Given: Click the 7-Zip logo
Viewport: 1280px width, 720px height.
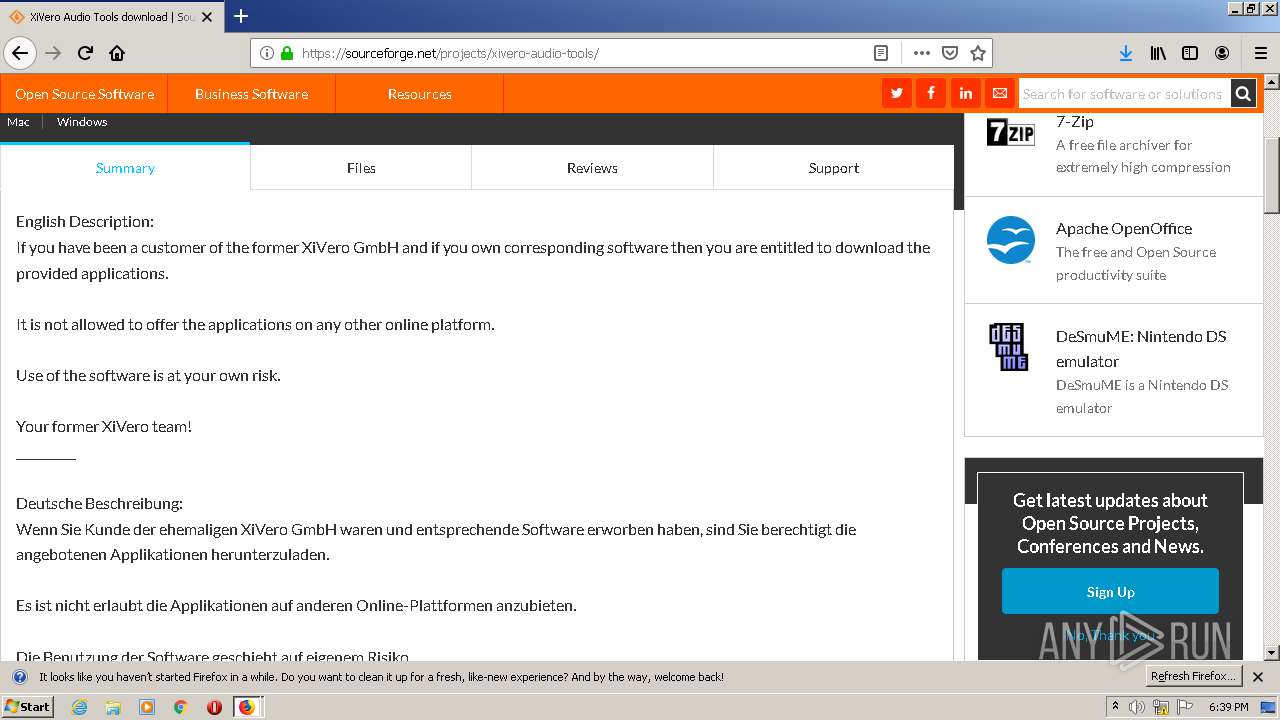Looking at the screenshot, I should pos(1011,132).
